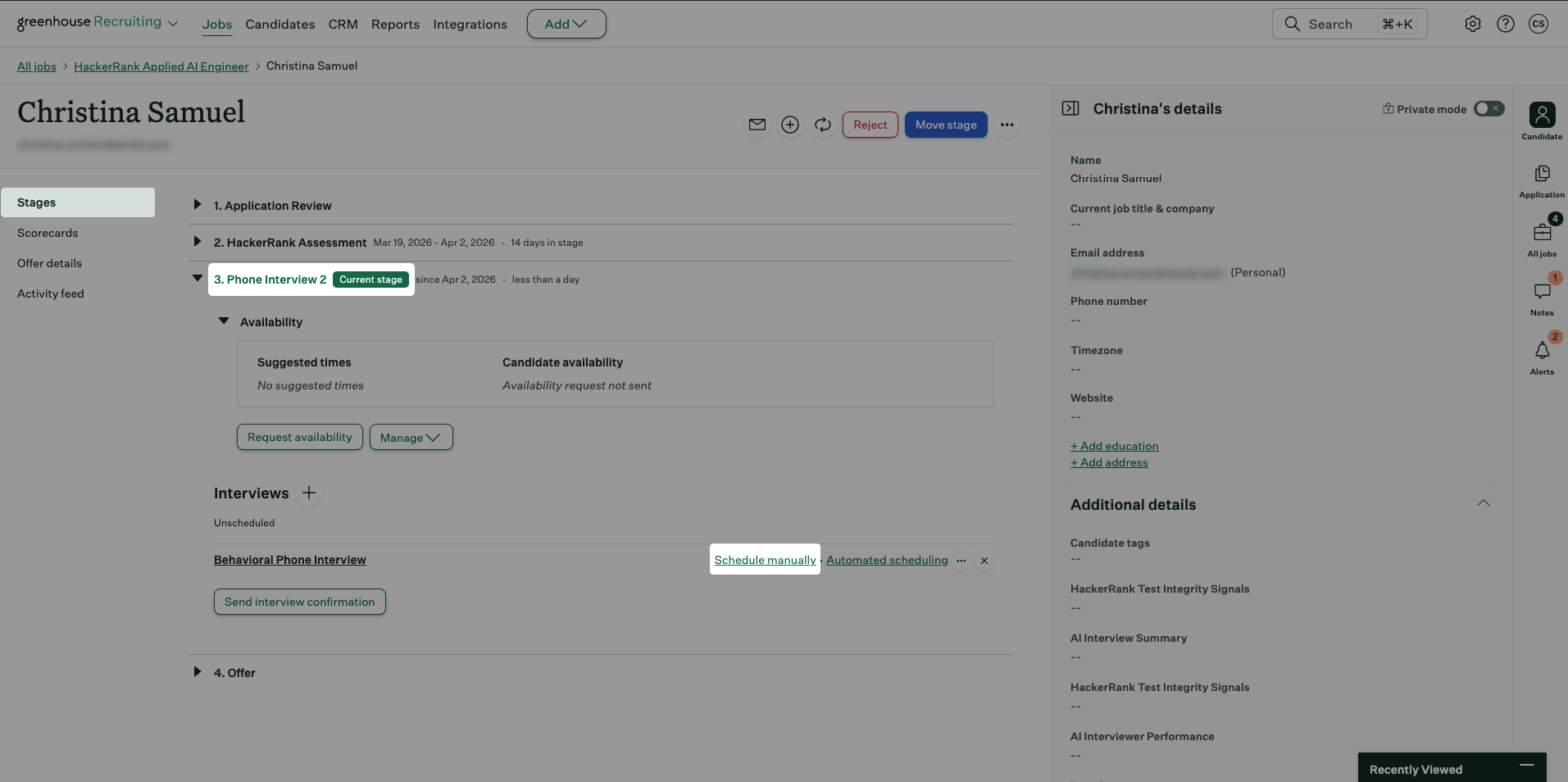
Task: Expand the Offer stage
Action: coord(197,671)
